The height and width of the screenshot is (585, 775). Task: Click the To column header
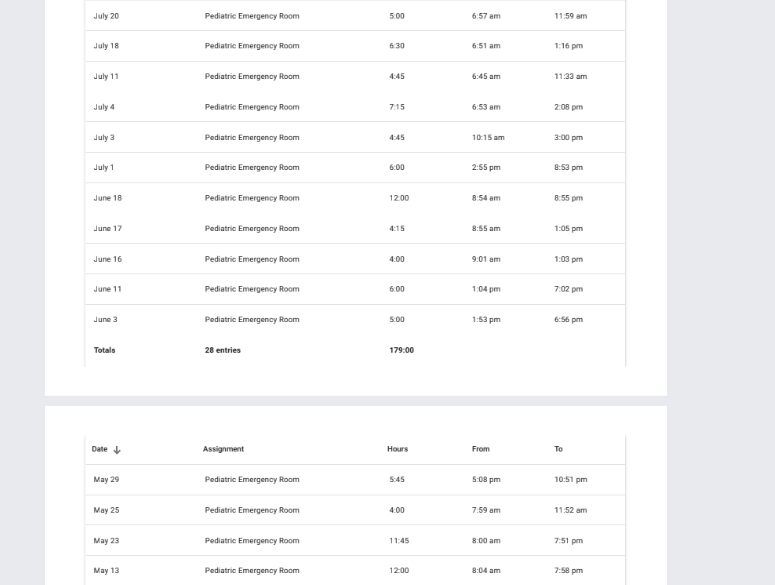pos(558,449)
